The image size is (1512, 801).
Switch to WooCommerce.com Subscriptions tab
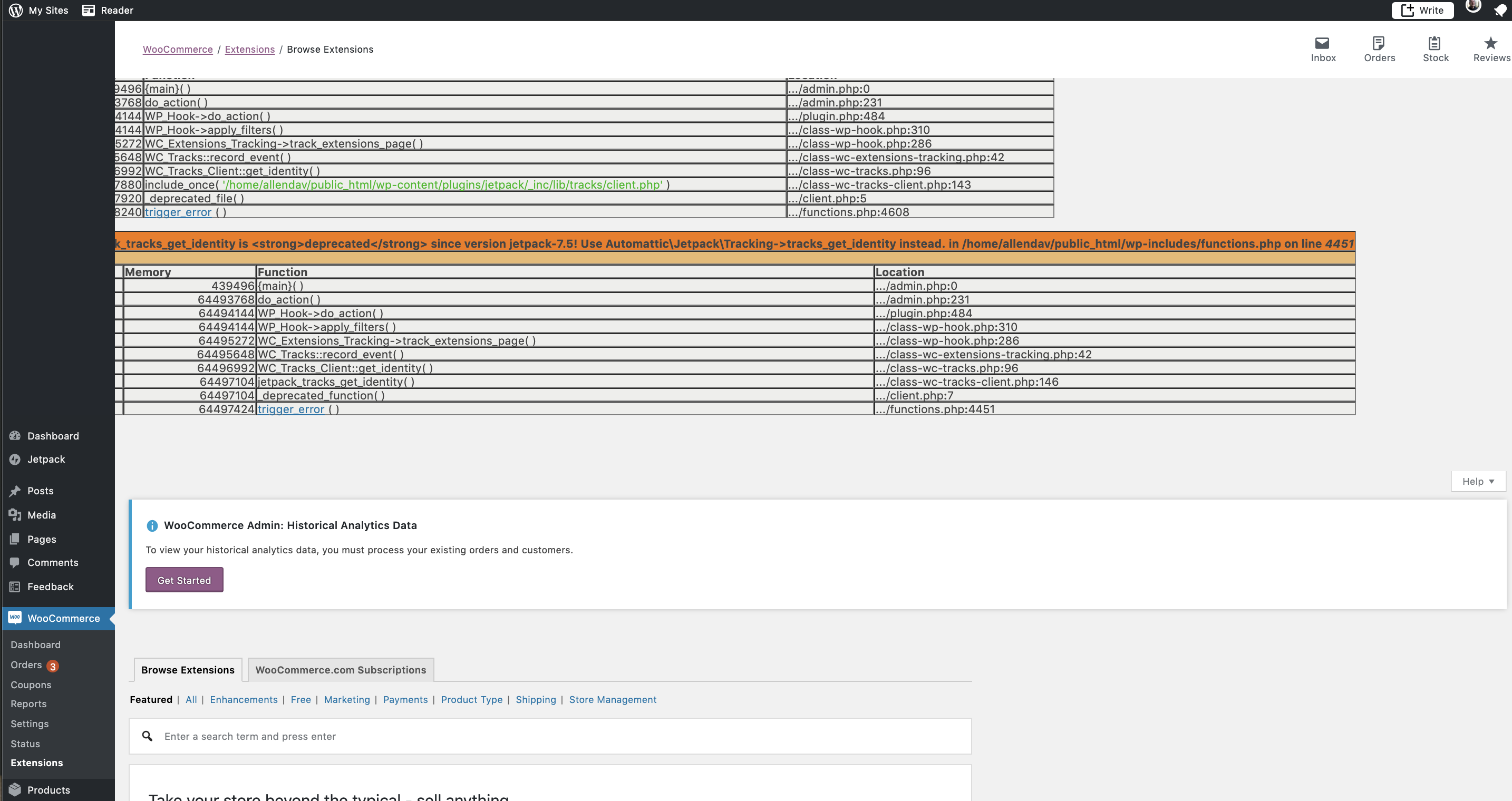click(341, 670)
